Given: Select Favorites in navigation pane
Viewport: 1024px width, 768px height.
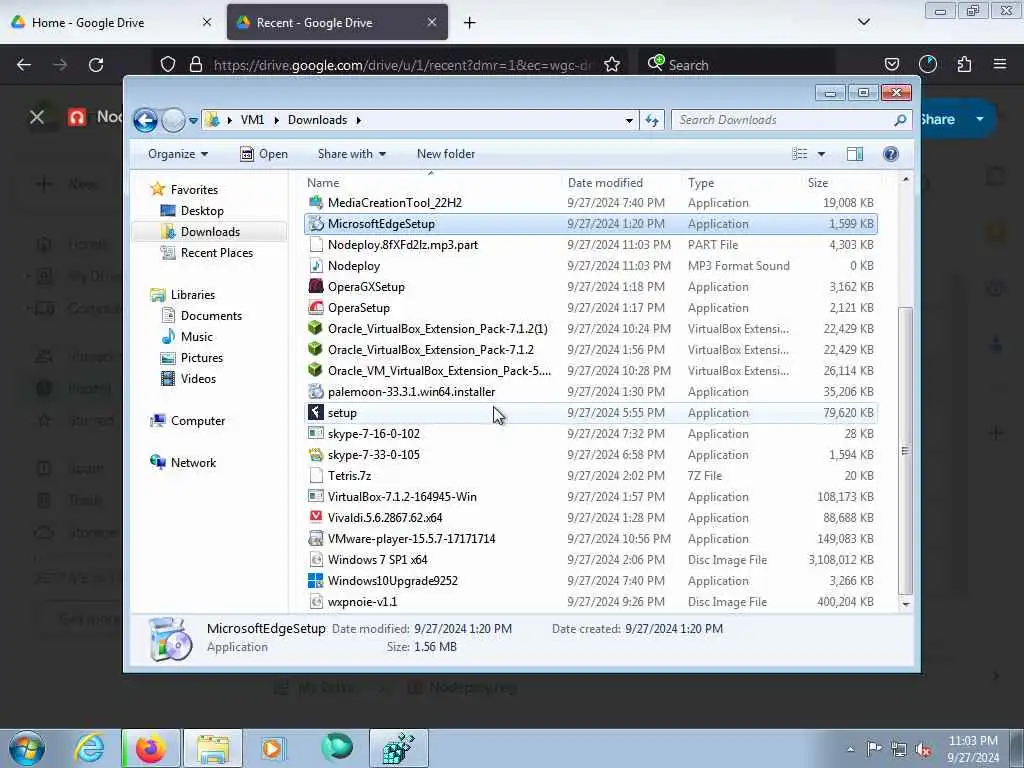Looking at the screenshot, I should click(194, 189).
